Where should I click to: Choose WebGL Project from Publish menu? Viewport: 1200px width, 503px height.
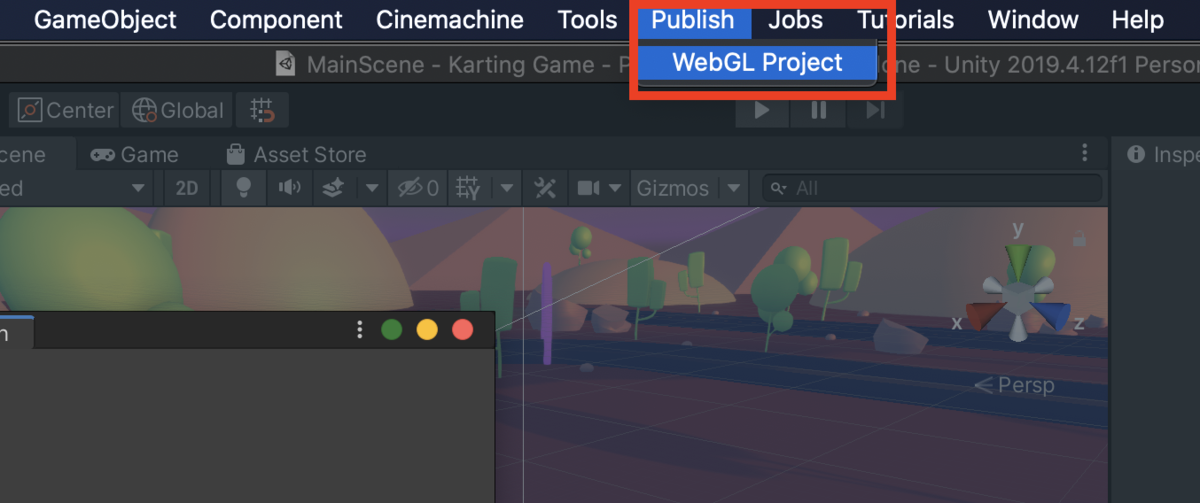pyautogui.click(x=757, y=62)
